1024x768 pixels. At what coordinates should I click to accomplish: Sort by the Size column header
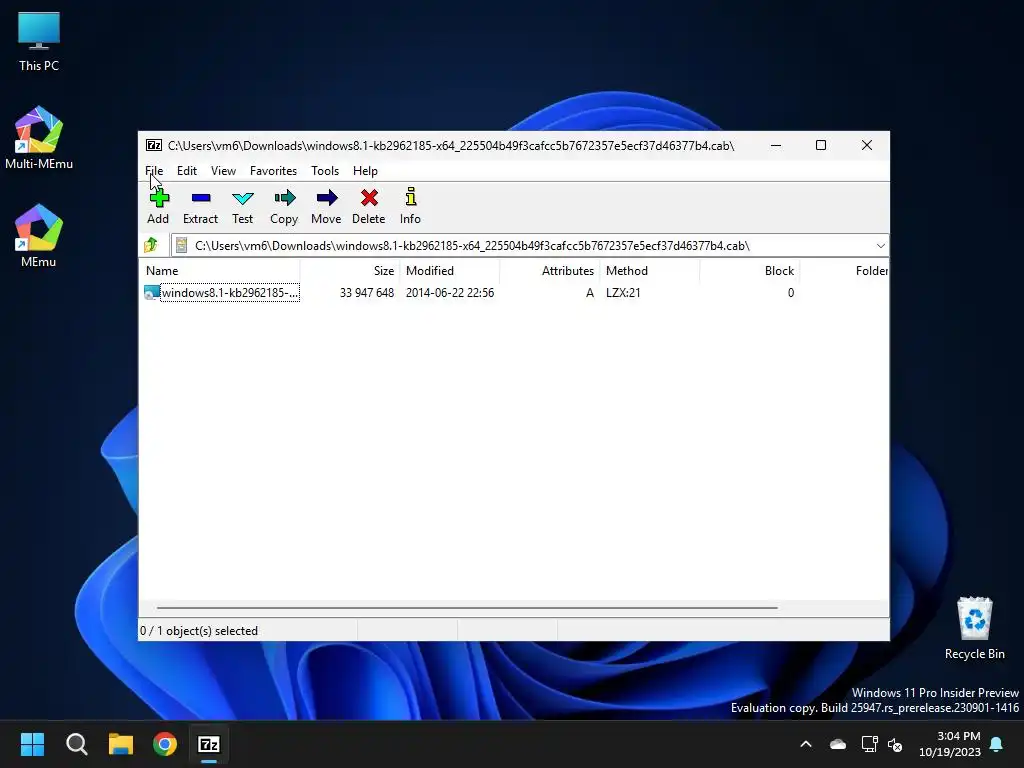point(350,270)
